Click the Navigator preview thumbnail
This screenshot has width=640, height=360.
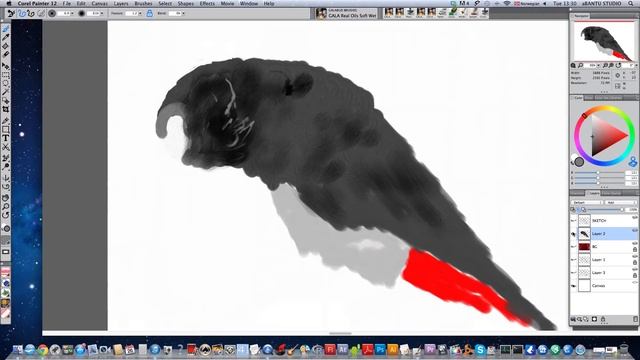point(604,42)
